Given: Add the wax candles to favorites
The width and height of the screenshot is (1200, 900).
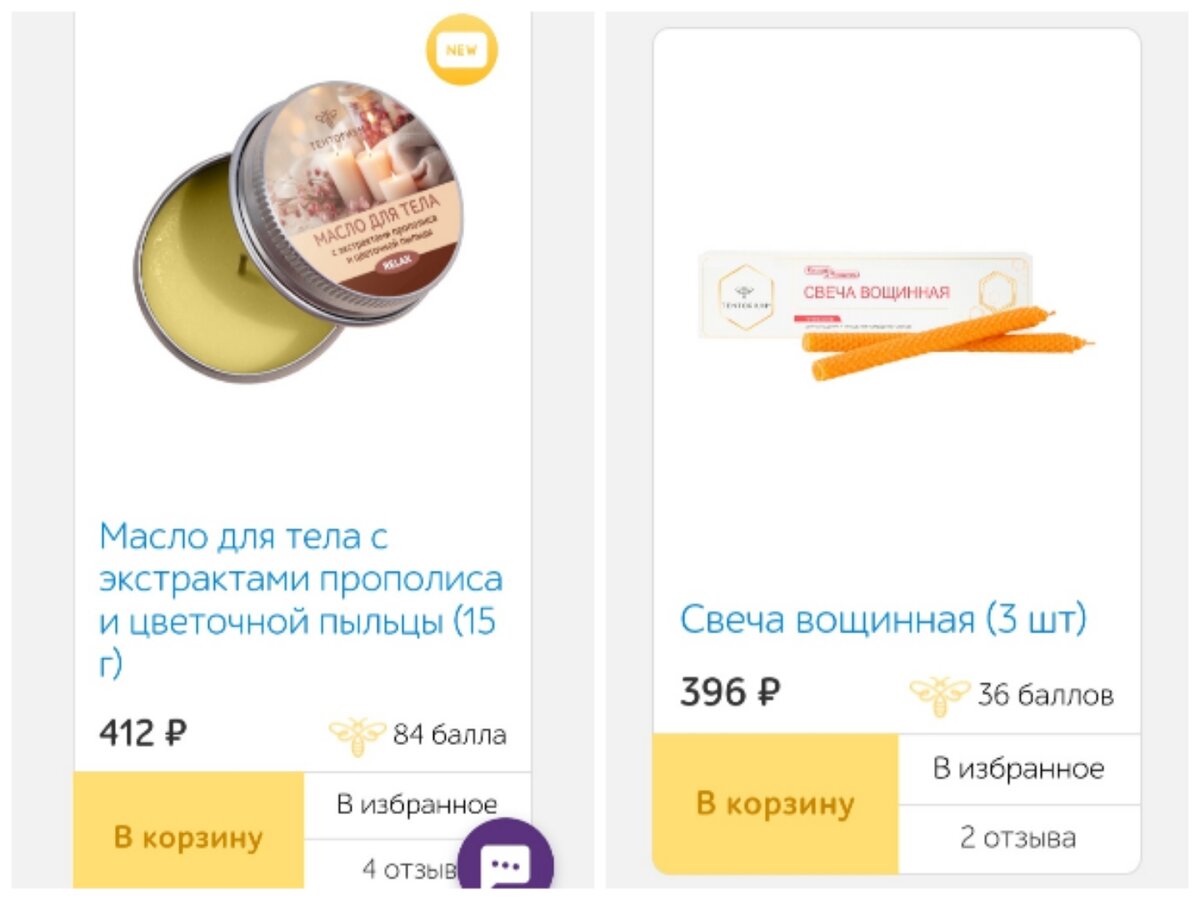Looking at the screenshot, I should click(1017, 768).
